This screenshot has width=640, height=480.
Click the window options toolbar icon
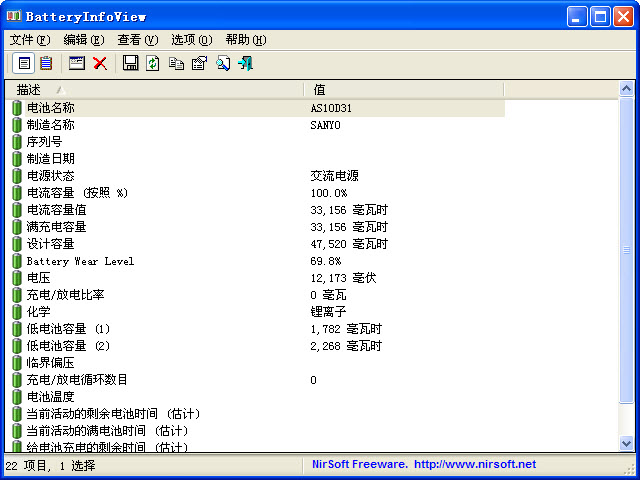(x=77, y=63)
